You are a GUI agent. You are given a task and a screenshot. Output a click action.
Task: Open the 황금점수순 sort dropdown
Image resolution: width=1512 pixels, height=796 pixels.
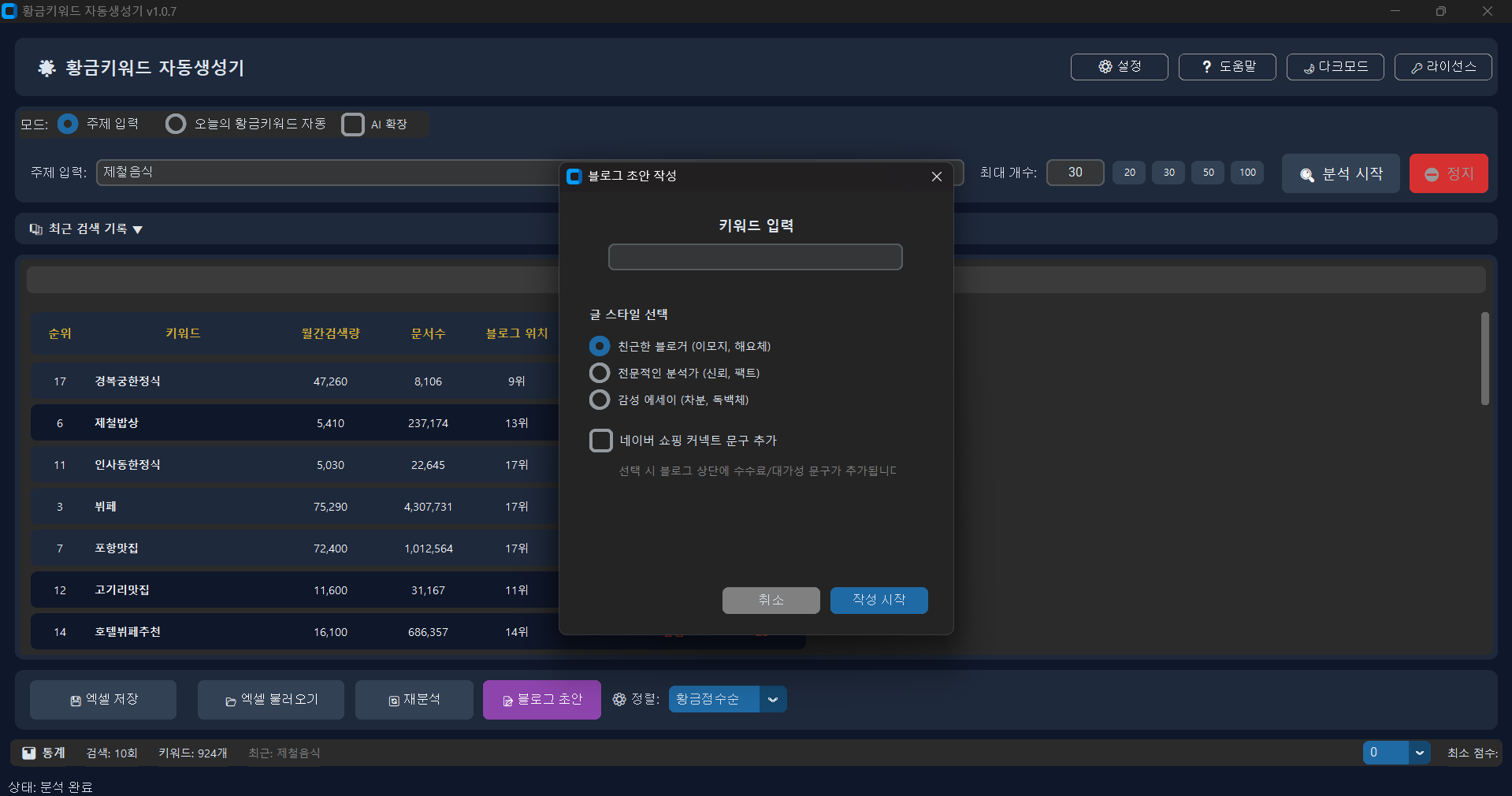(772, 699)
